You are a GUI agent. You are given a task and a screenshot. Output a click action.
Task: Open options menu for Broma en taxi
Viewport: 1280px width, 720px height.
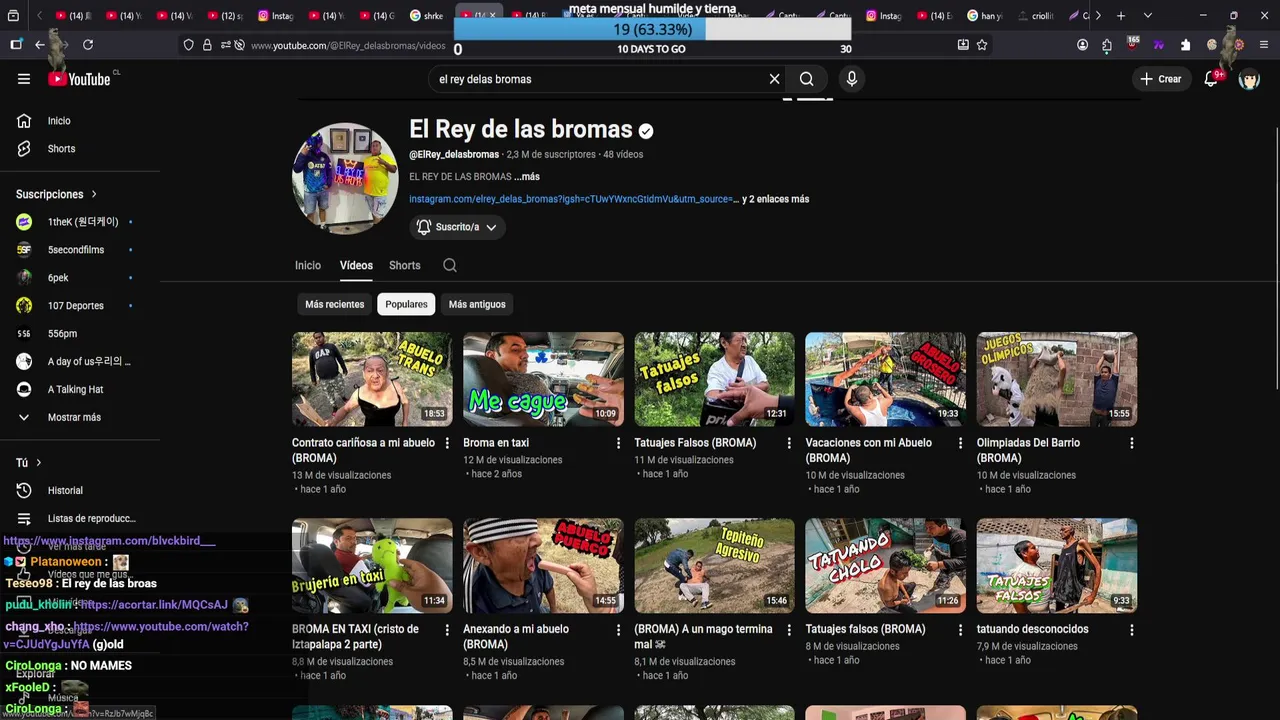click(x=618, y=443)
